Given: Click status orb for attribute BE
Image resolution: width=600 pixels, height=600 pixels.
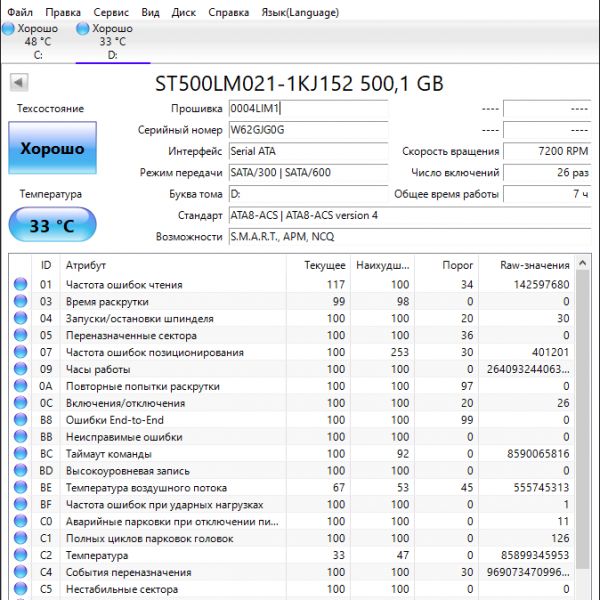Looking at the screenshot, I should (x=20, y=488).
